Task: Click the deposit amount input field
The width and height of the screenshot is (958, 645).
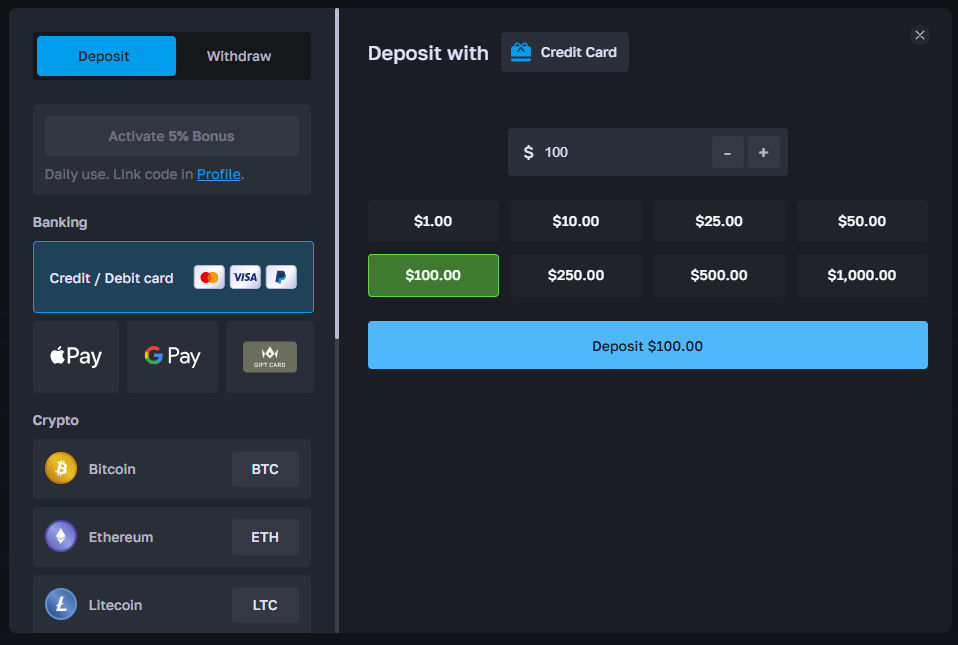Action: [620, 152]
